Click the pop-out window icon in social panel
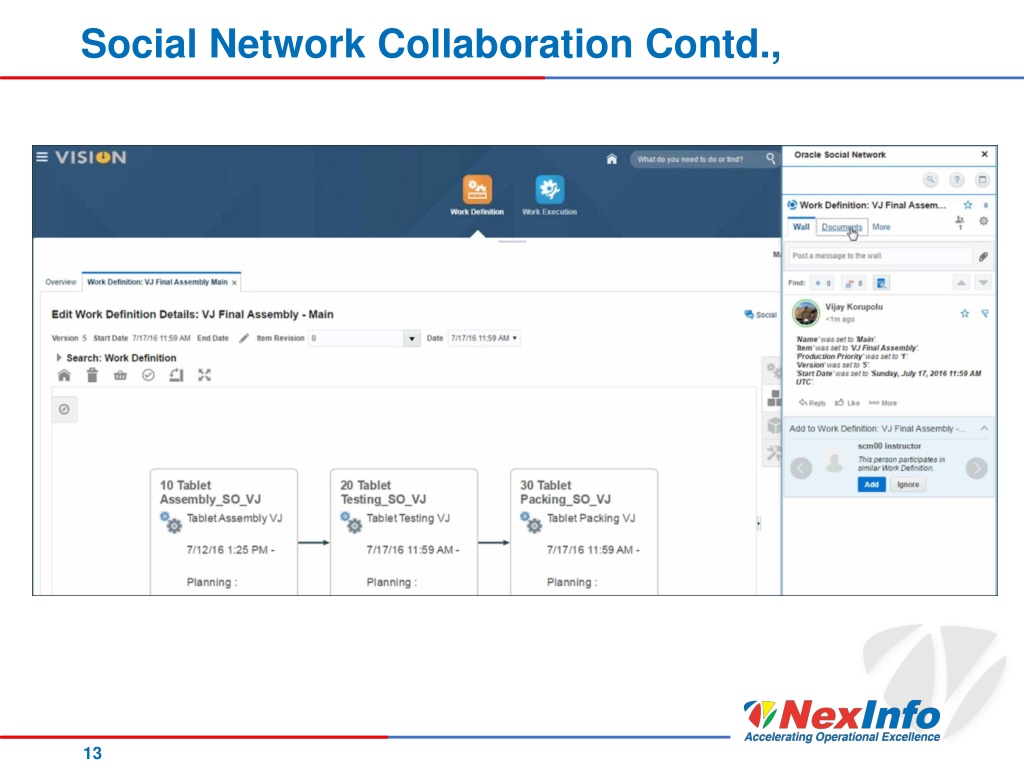The width and height of the screenshot is (1024, 768). [982, 180]
